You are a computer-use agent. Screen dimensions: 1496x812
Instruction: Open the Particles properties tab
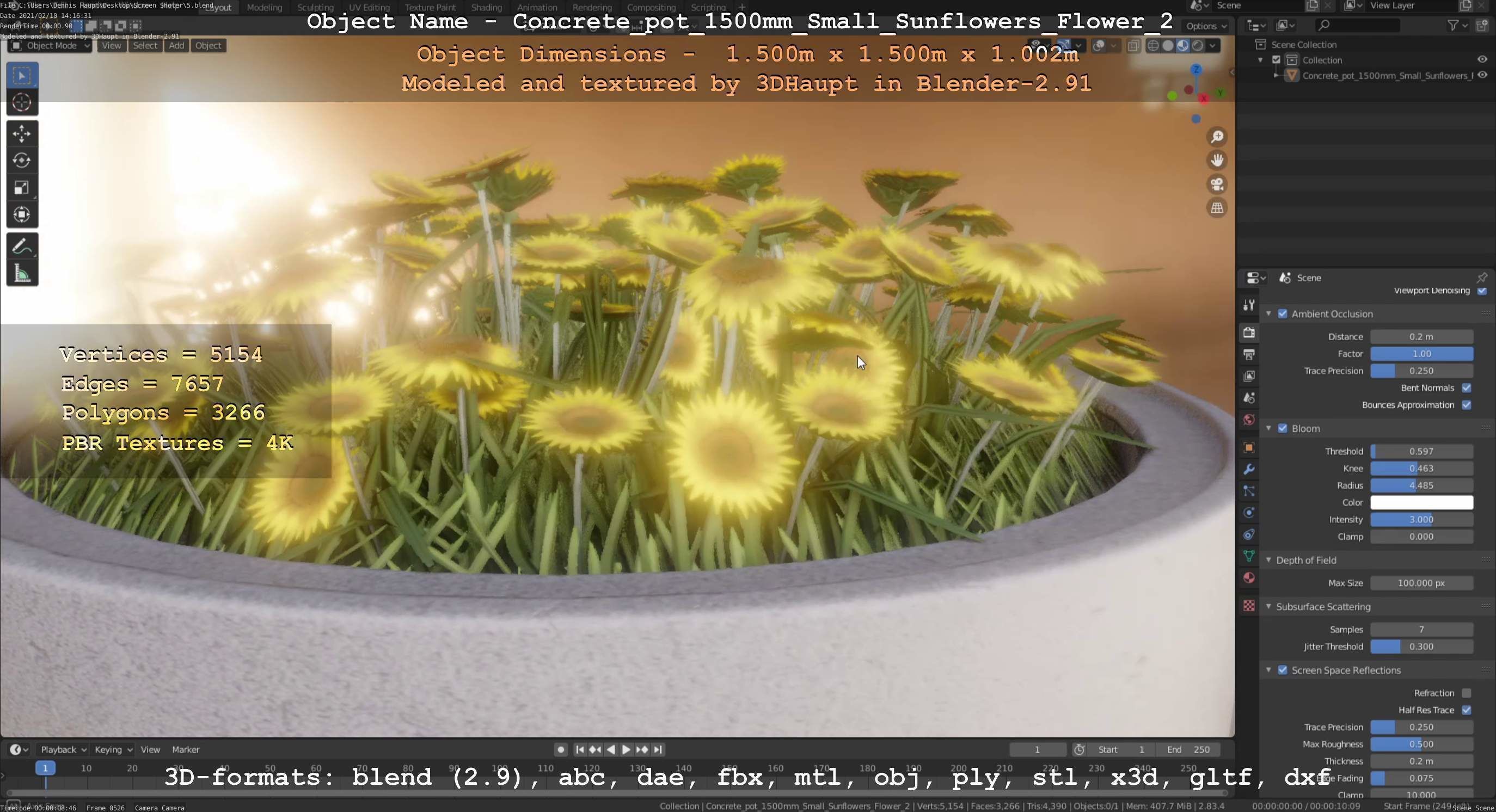click(x=1249, y=491)
